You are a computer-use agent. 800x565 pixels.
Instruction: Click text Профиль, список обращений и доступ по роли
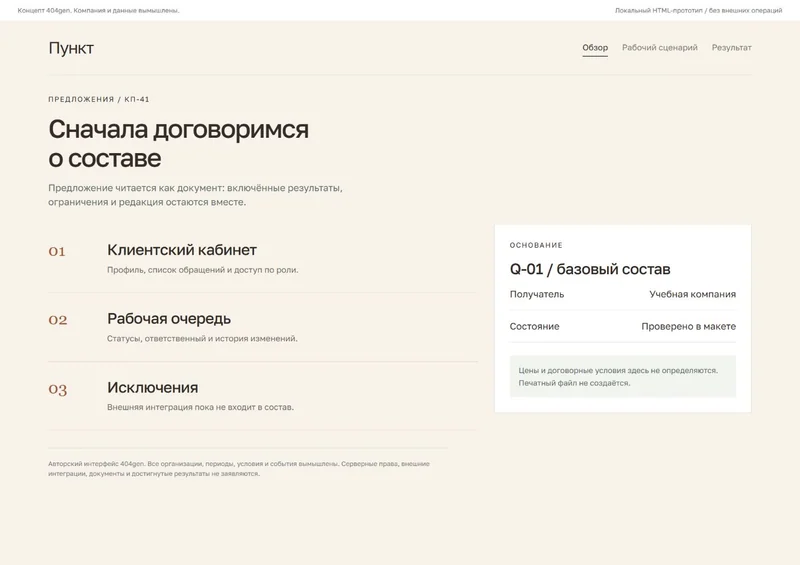(x=203, y=269)
